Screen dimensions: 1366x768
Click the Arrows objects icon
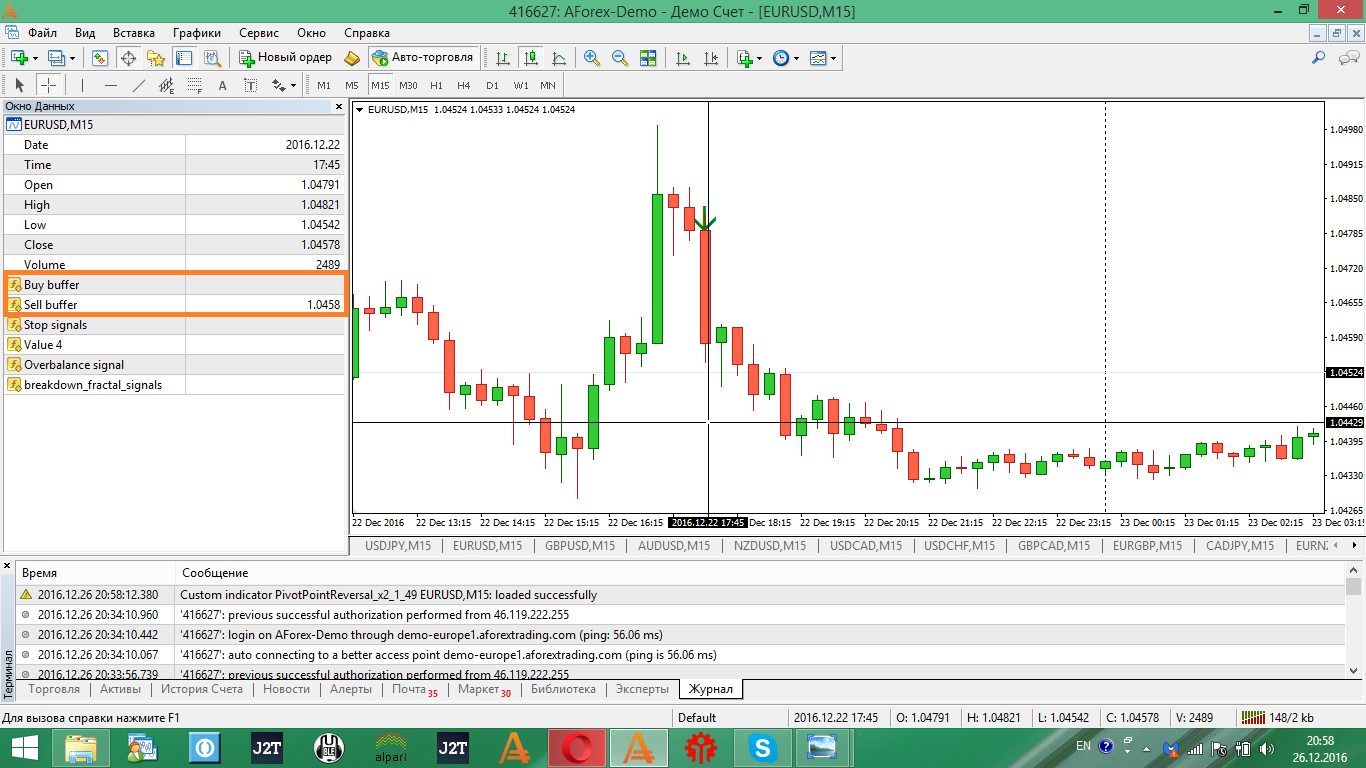click(x=279, y=85)
